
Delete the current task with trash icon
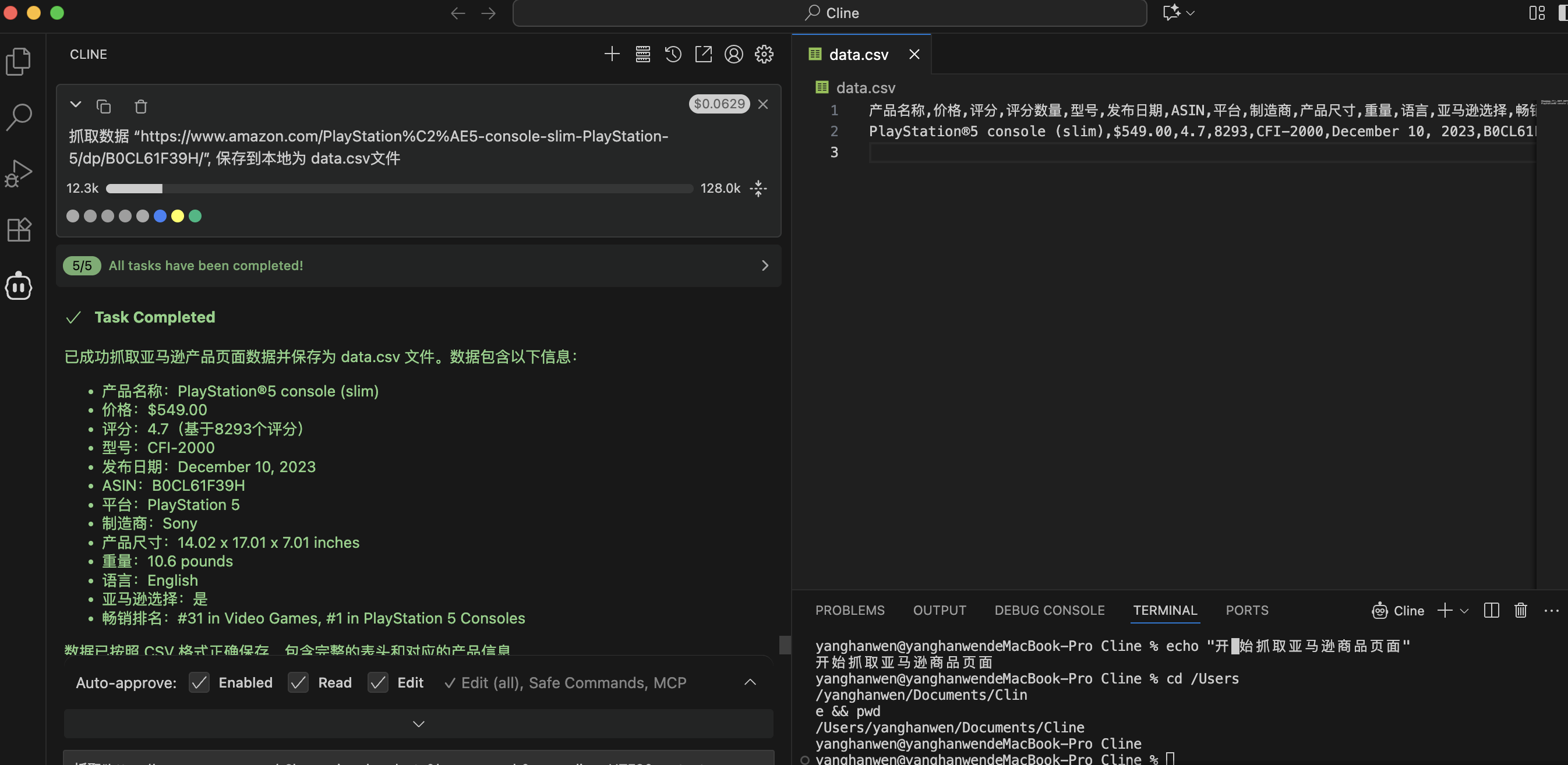[140, 107]
